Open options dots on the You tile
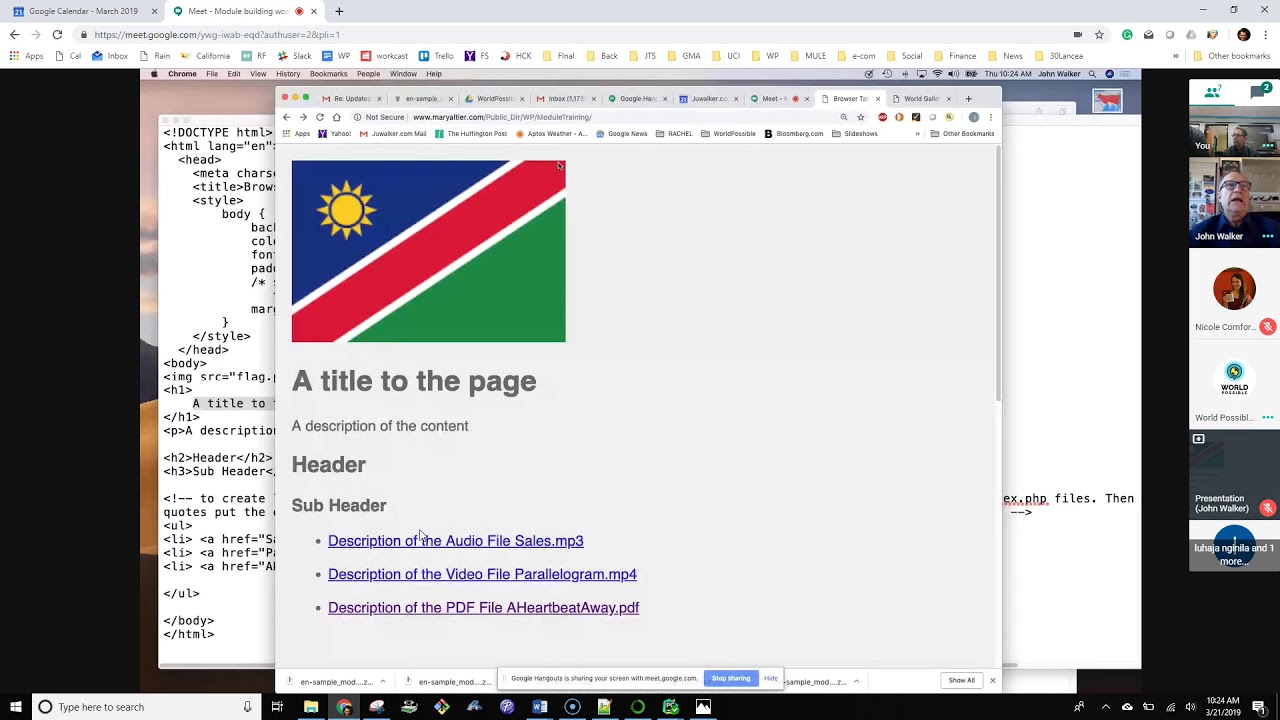This screenshot has width=1280, height=720. point(1268,146)
